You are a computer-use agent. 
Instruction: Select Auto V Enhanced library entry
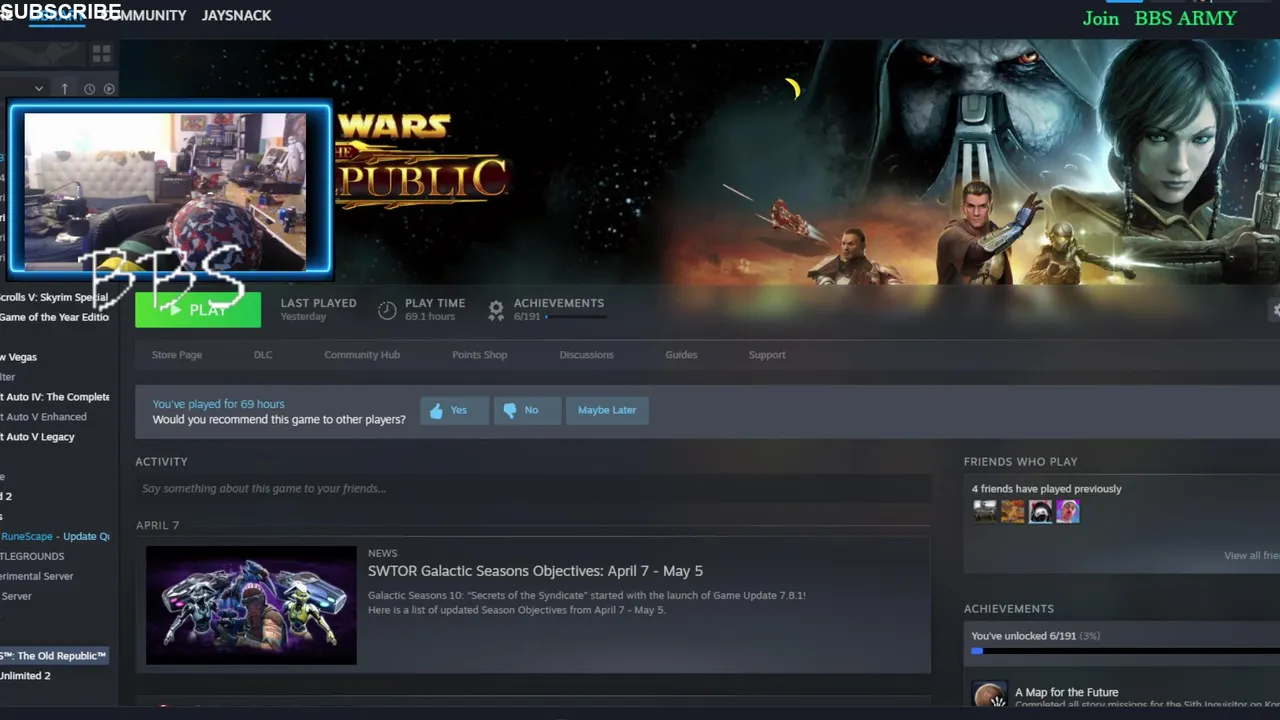point(43,417)
